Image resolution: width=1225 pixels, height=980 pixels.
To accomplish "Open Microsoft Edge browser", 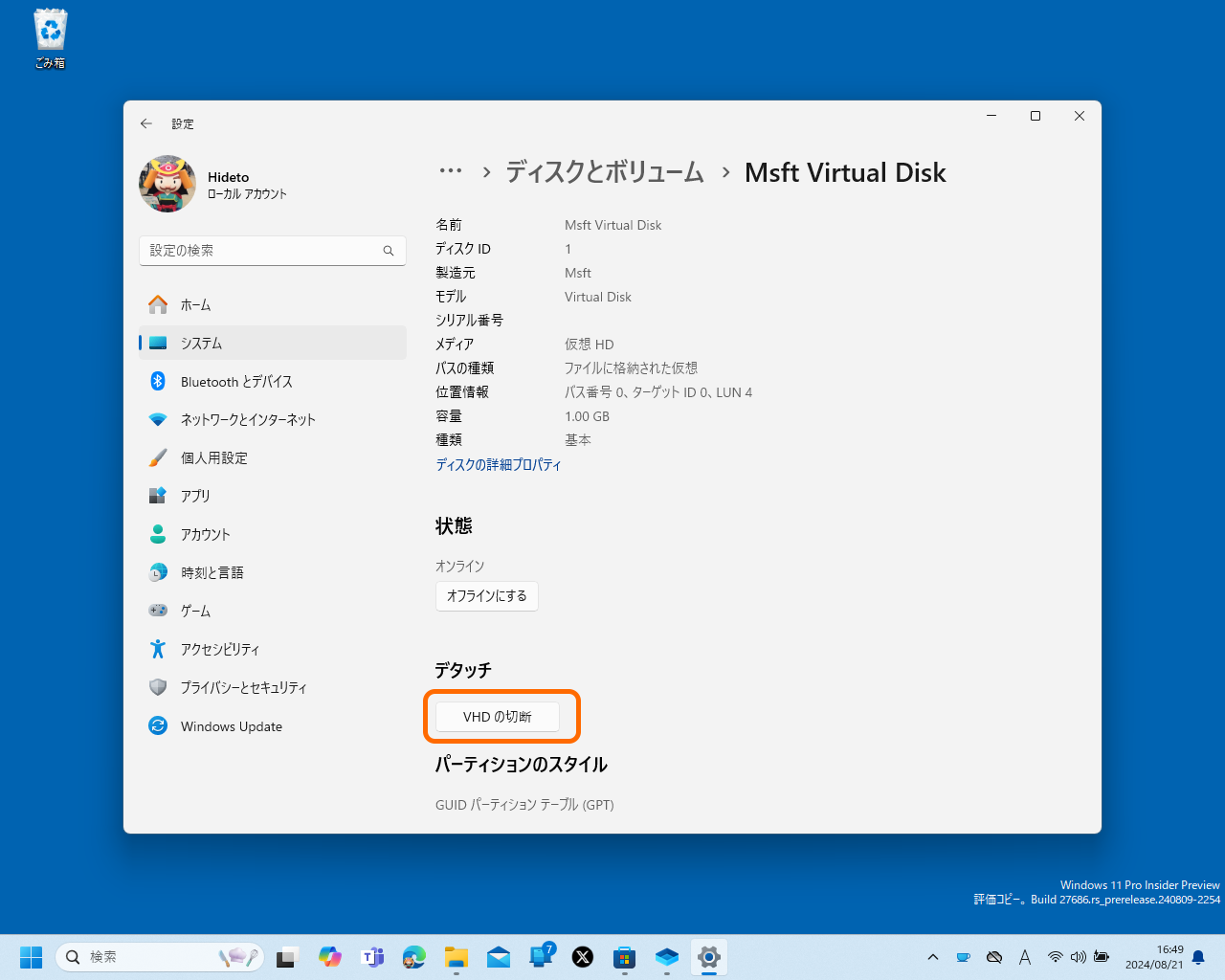I will [x=414, y=956].
